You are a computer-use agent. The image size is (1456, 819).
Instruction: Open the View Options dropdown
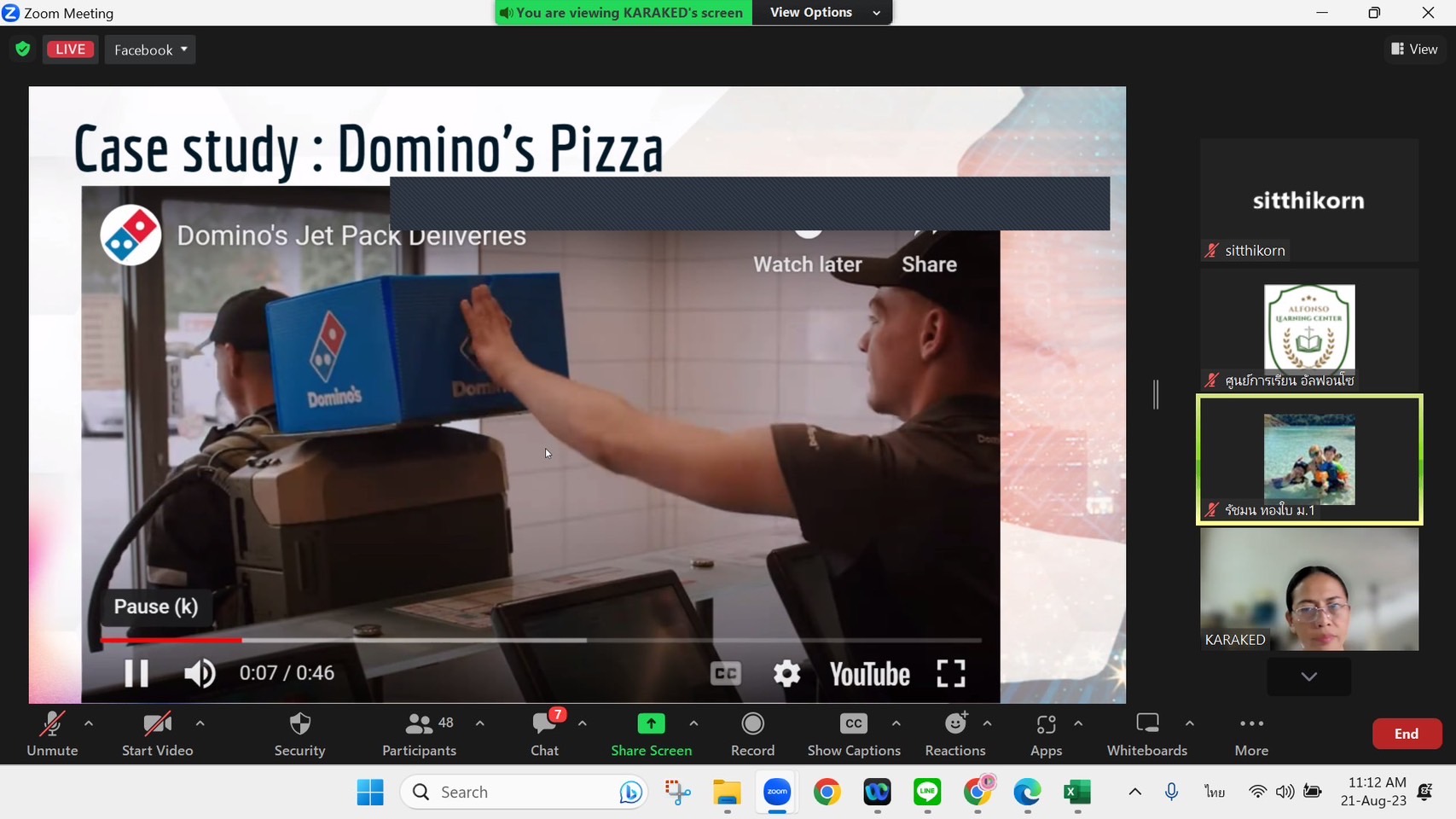[x=822, y=13]
